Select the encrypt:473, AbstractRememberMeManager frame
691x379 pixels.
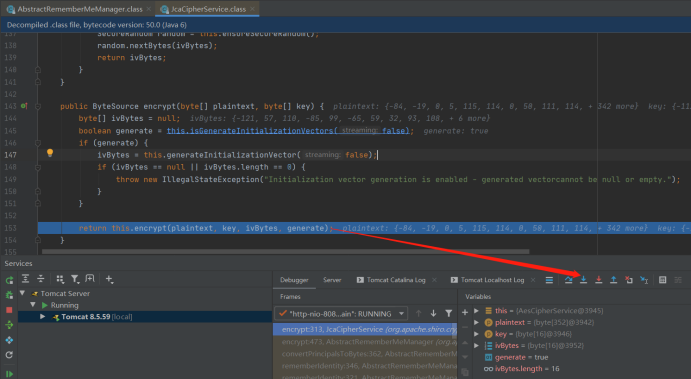(365, 342)
